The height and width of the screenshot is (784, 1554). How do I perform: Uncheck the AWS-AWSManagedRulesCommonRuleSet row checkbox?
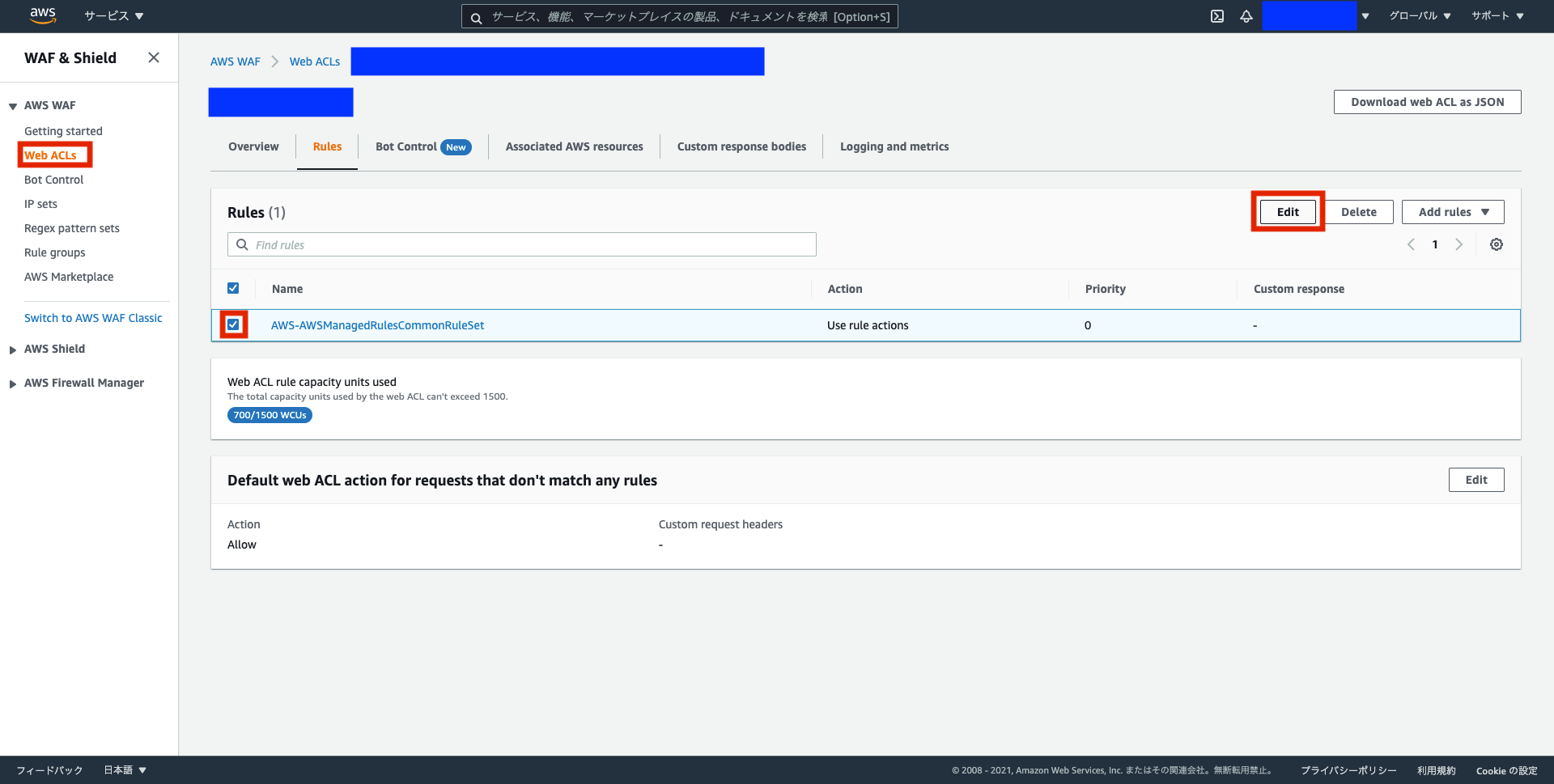pyautogui.click(x=233, y=324)
